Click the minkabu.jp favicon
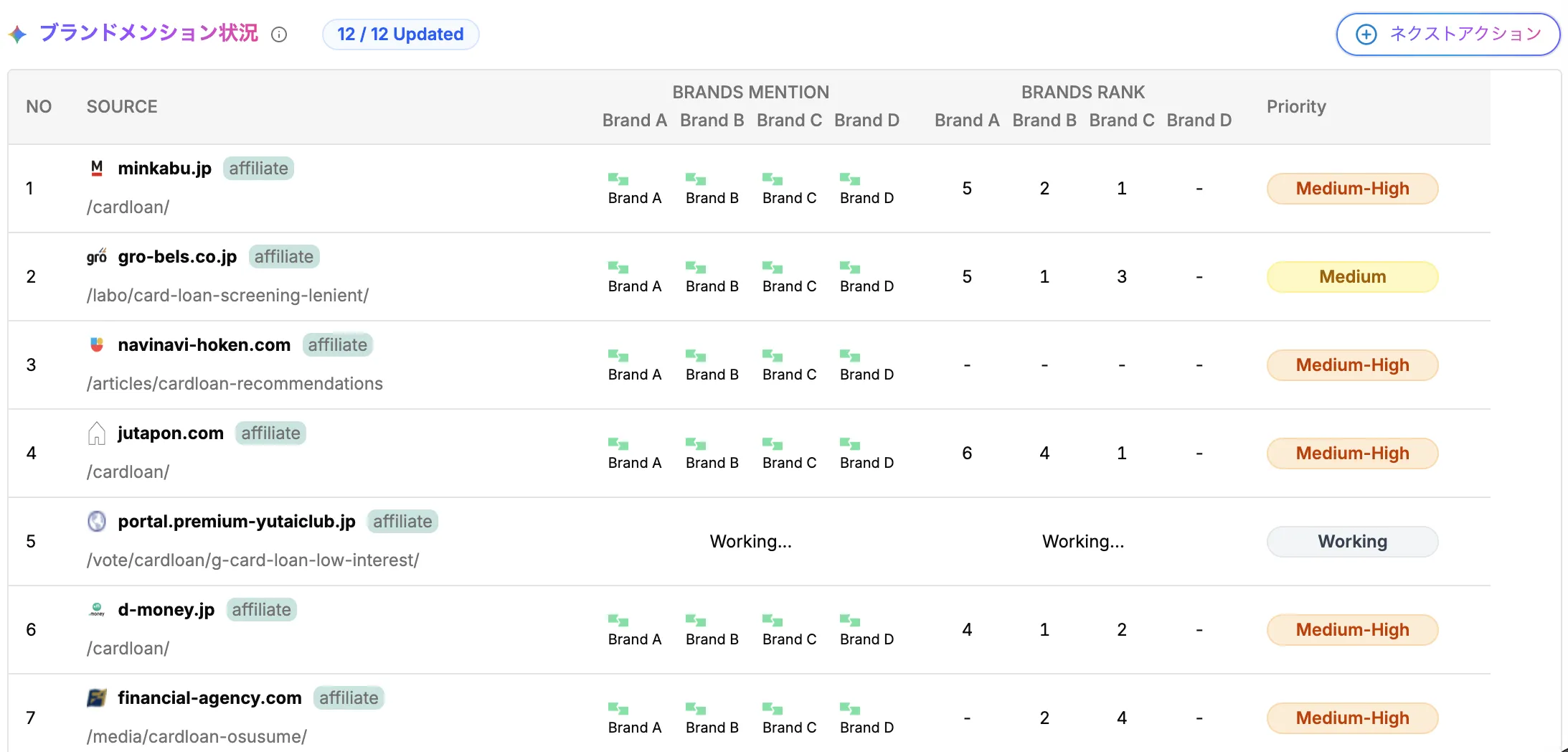Screen dimensions: 1568x752 point(97,168)
